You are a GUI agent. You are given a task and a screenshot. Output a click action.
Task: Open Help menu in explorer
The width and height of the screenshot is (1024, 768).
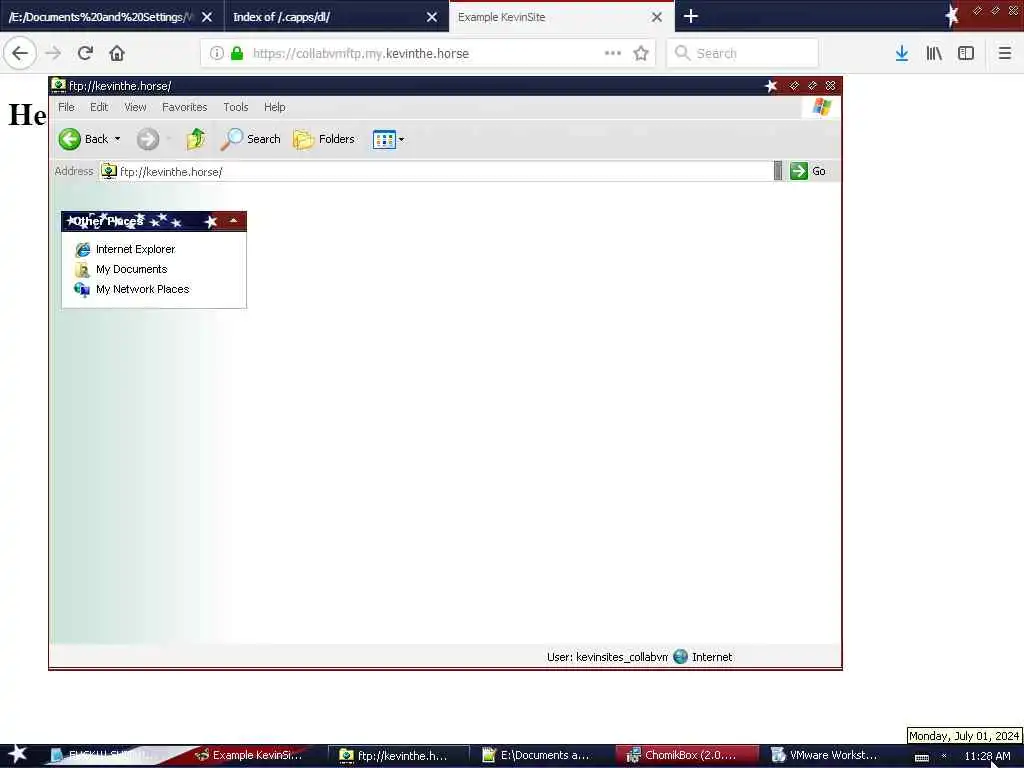click(x=274, y=107)
